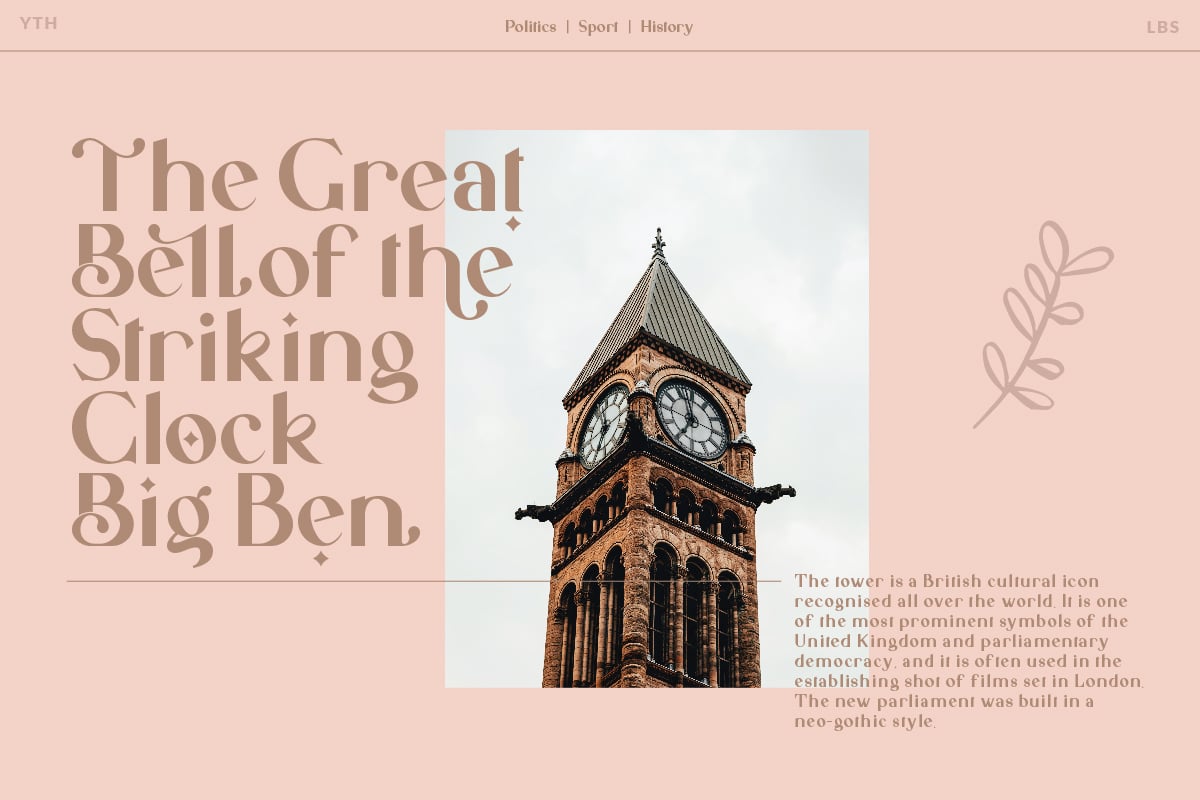Click the leaf branch illustration

point(1042,325)
